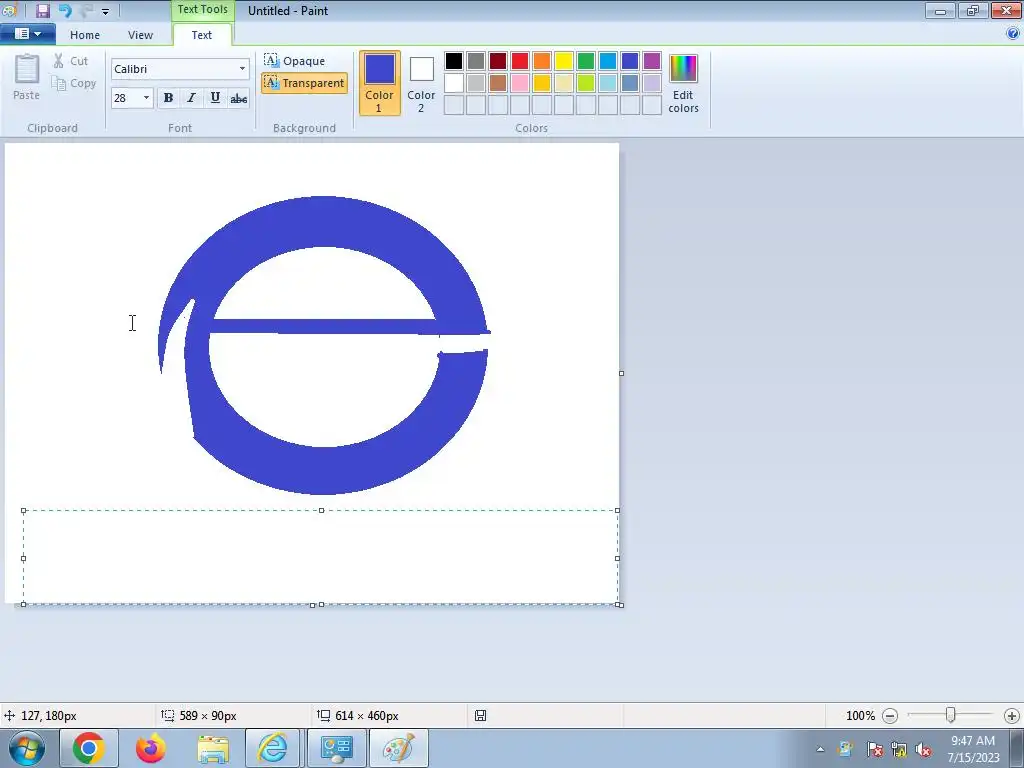Click the zoom in plus button
This screenshot has height=768, width=1024.
coord(1012,716)
